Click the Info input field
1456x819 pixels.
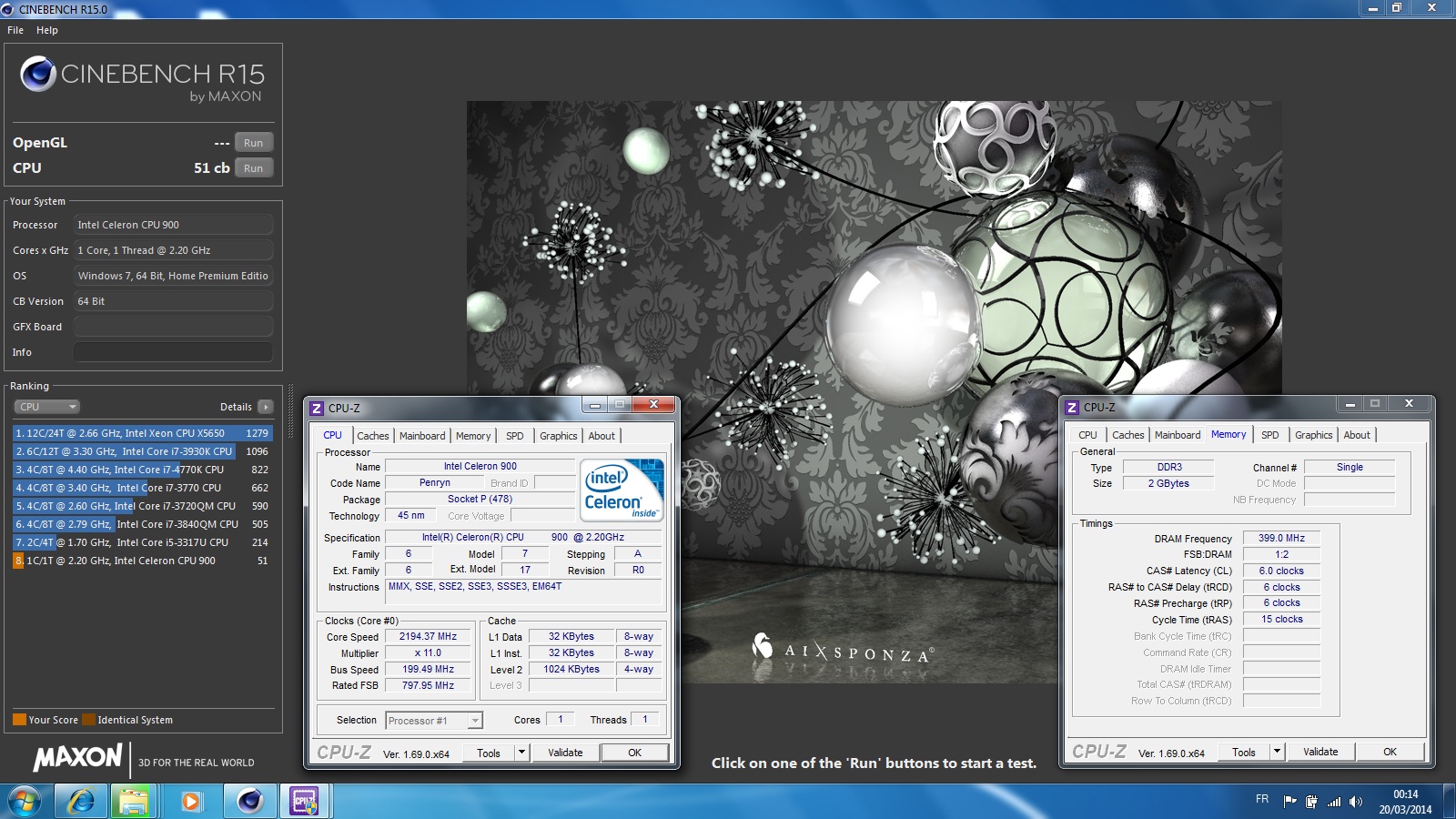point(173,352)
